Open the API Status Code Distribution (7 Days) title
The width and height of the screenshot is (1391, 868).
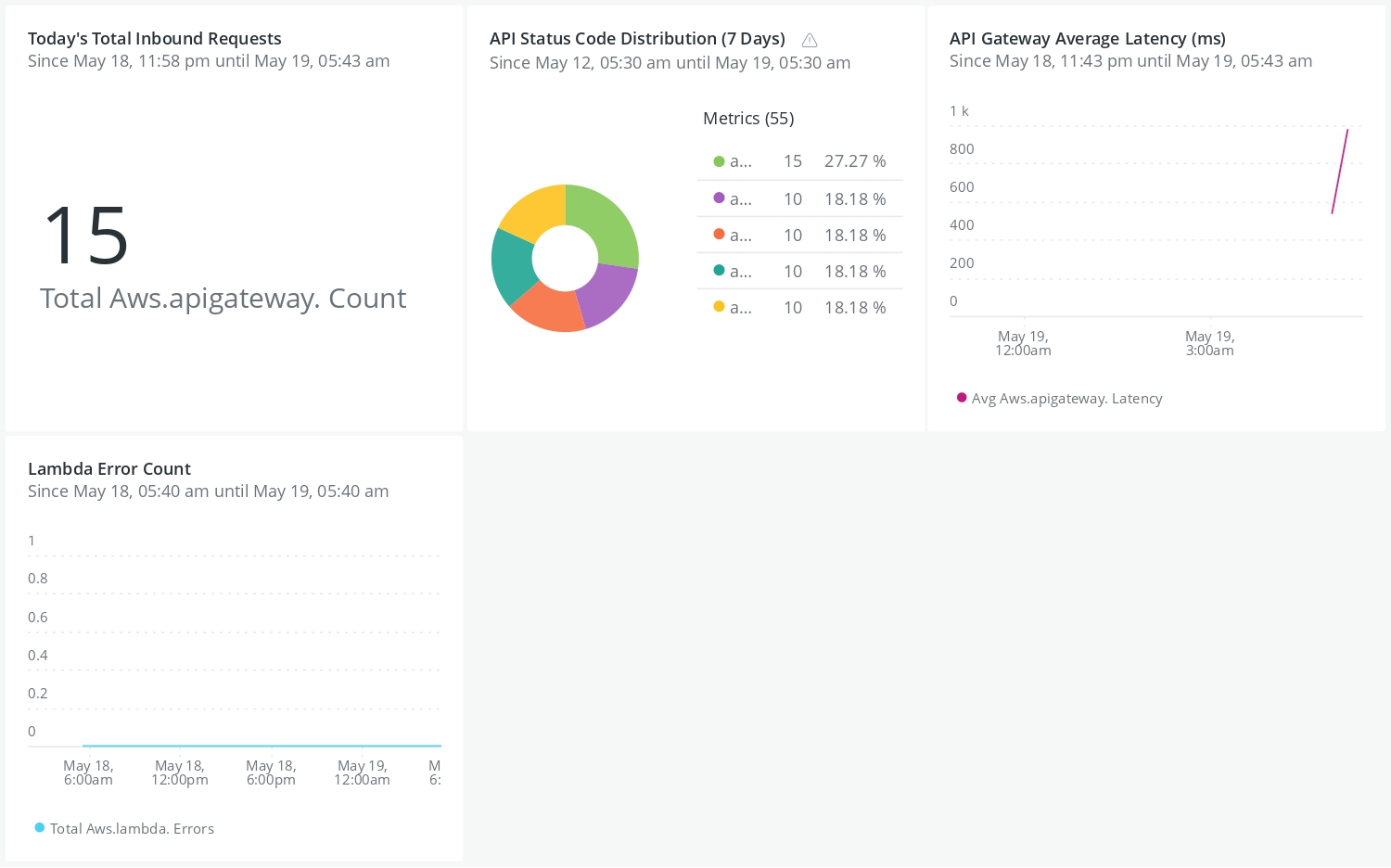click(637, 39)
